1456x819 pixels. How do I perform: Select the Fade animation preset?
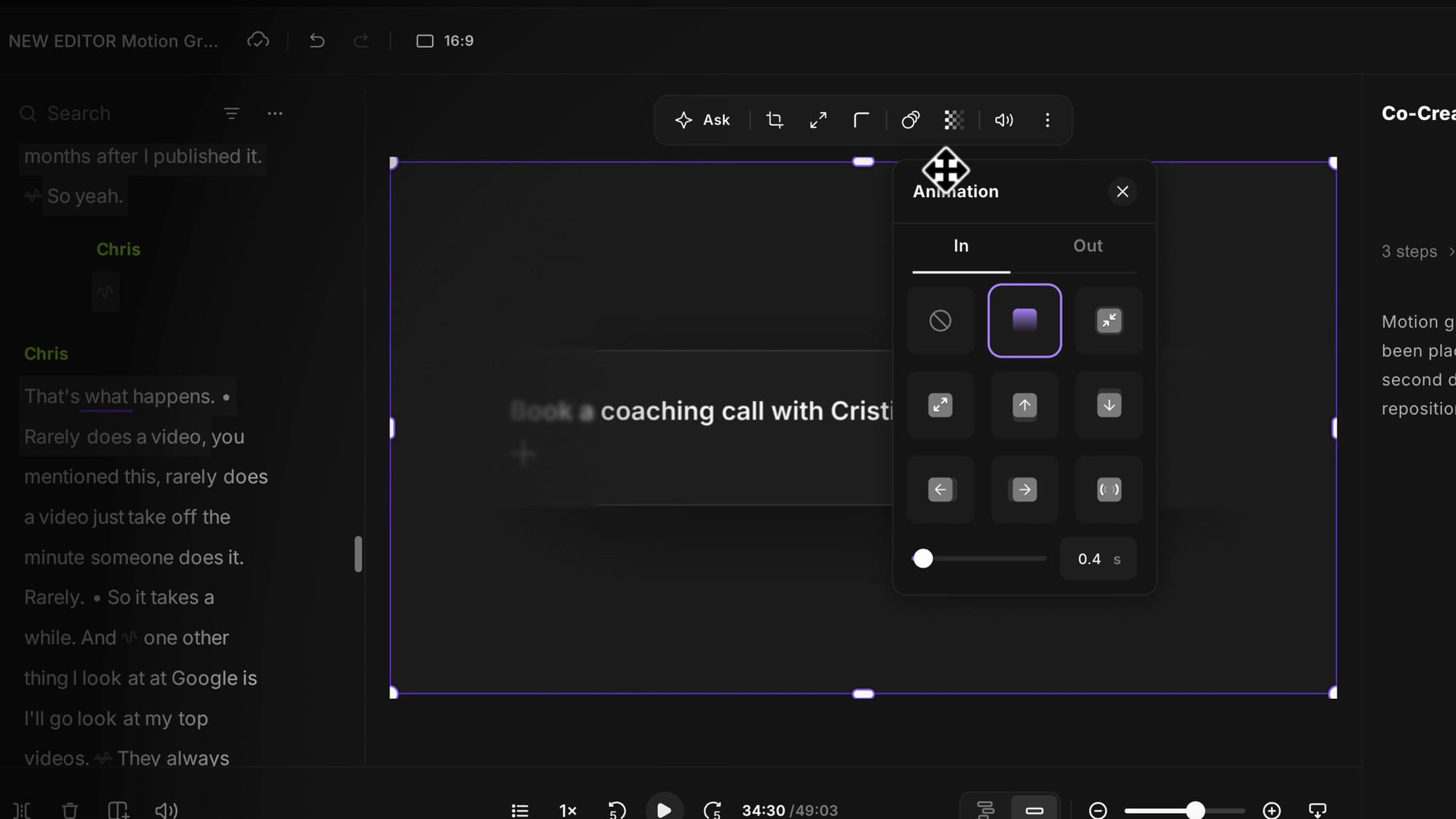(1024, 320)
